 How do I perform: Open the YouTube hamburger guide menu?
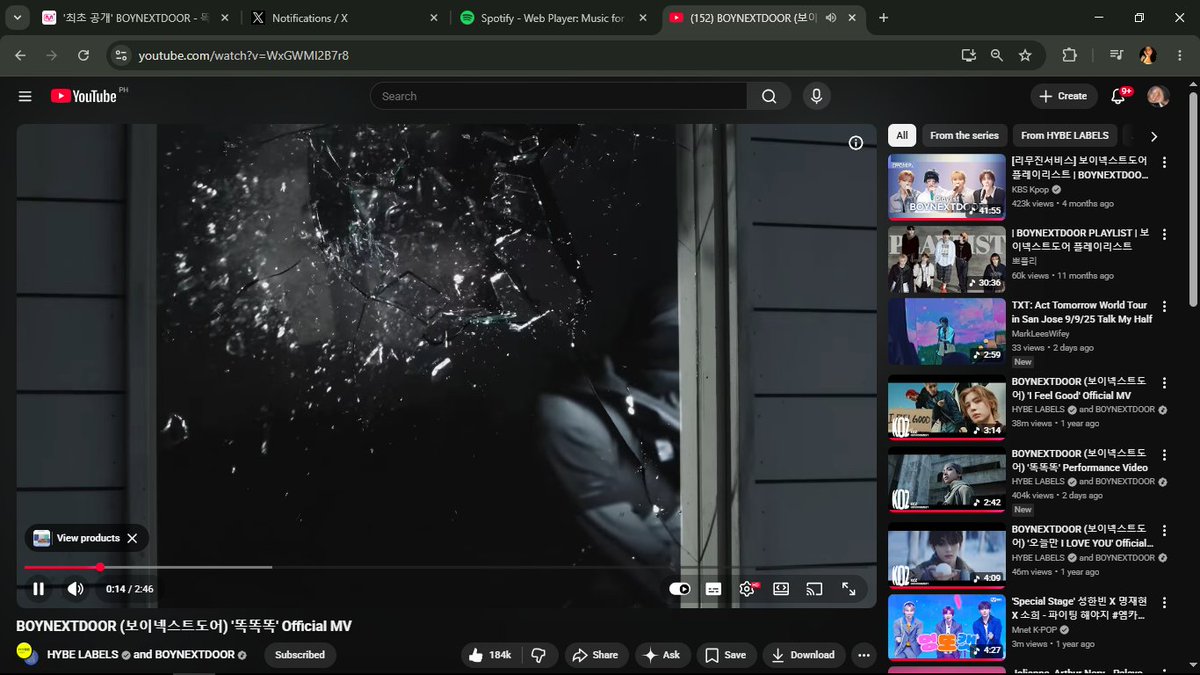point(25,96)
